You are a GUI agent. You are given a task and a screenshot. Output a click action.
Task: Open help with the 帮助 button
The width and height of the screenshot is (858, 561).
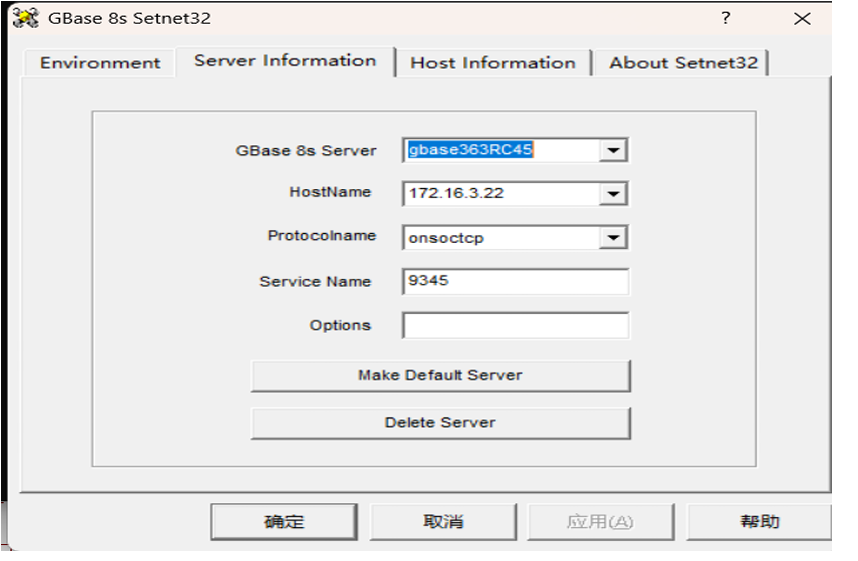760,522
